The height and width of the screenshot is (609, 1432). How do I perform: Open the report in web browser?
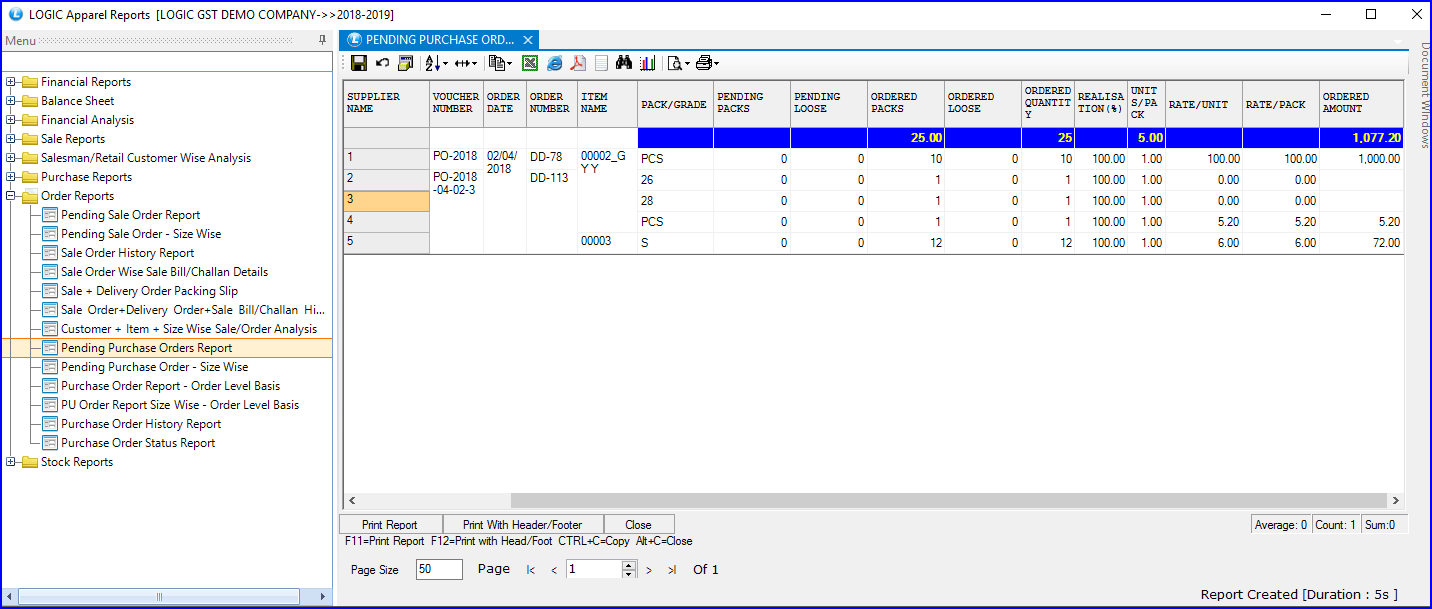[x=554, y=62]
